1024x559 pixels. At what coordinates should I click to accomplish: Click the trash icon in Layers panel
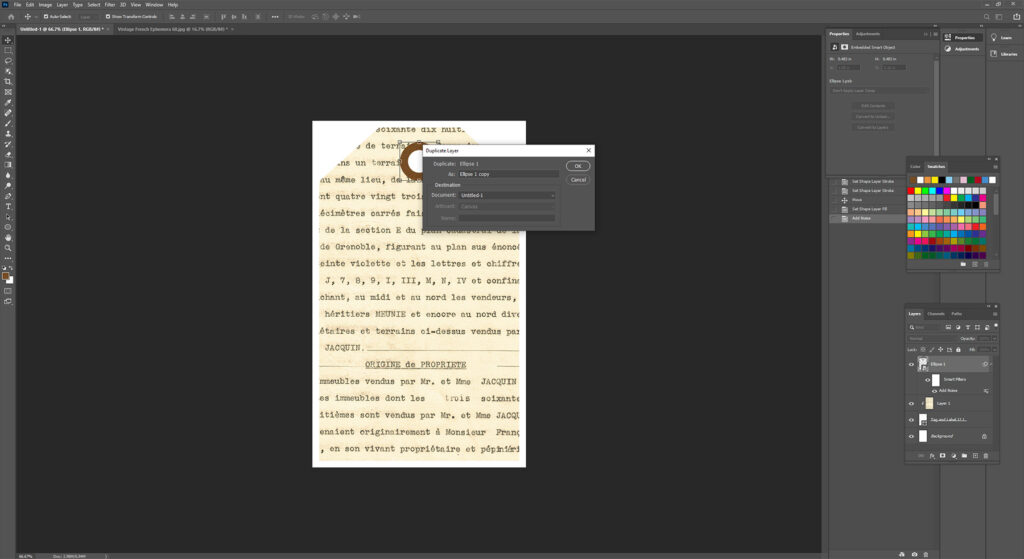986,455
